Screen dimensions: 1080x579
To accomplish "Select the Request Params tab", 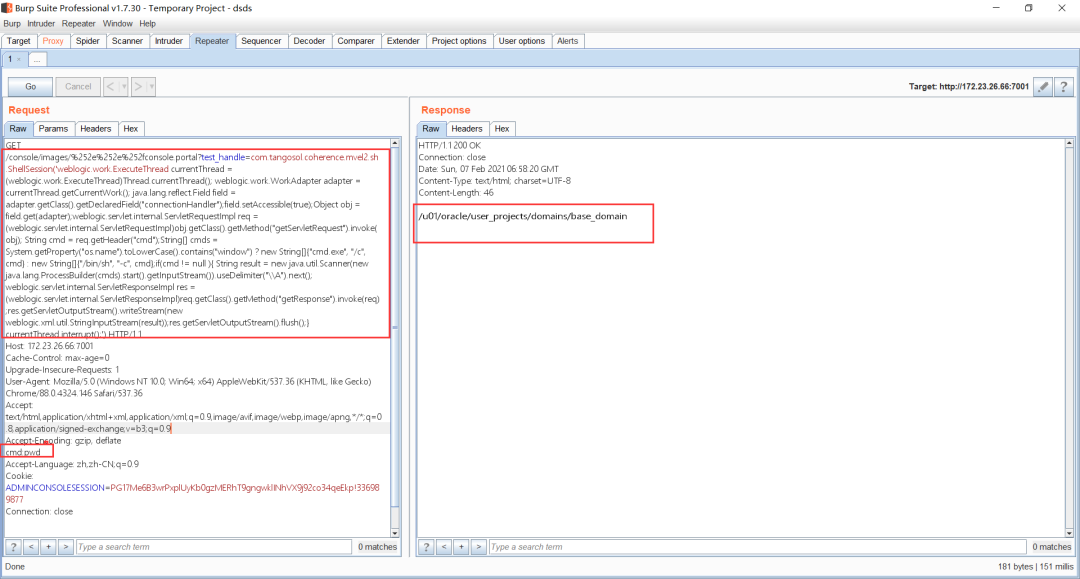I will tap(53, 129).
